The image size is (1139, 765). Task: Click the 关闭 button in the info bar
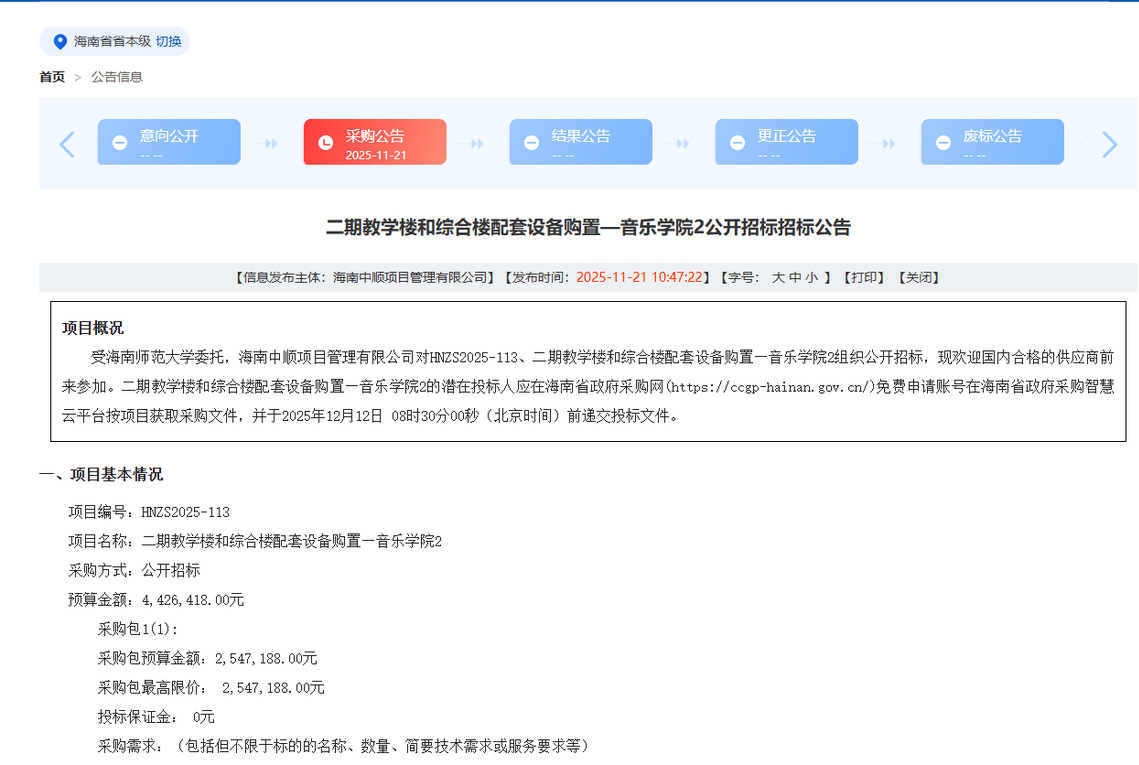click(918, 278)
